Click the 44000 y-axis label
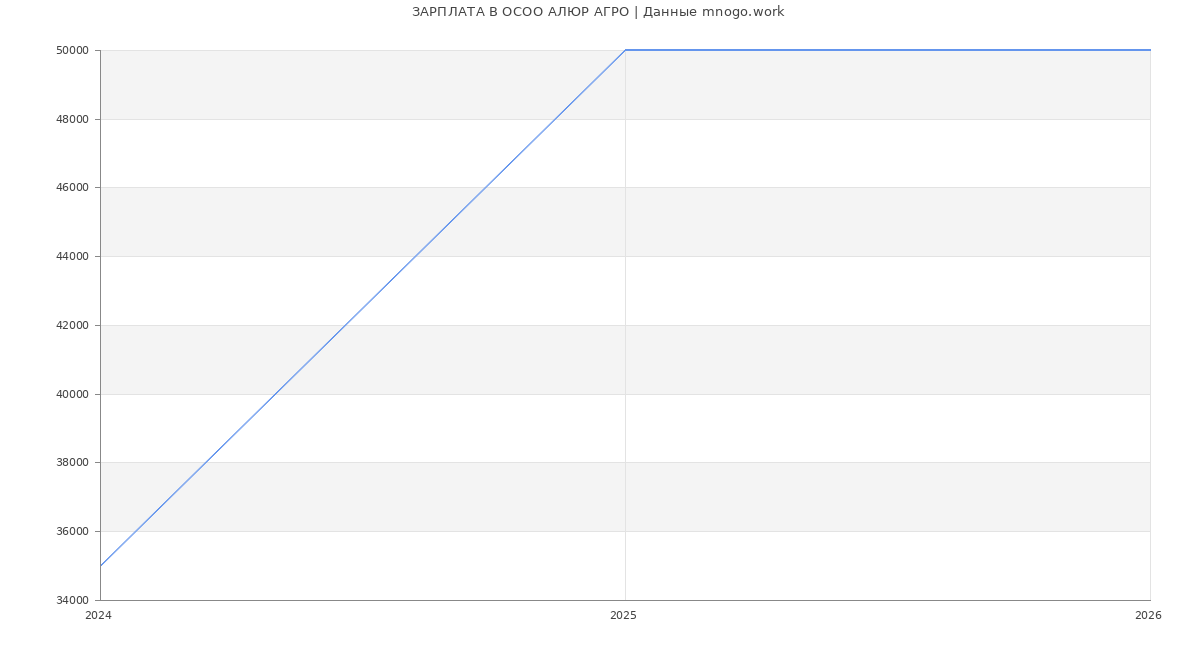Viewport: 1200px width, 650px height. (x=74, y=257)
